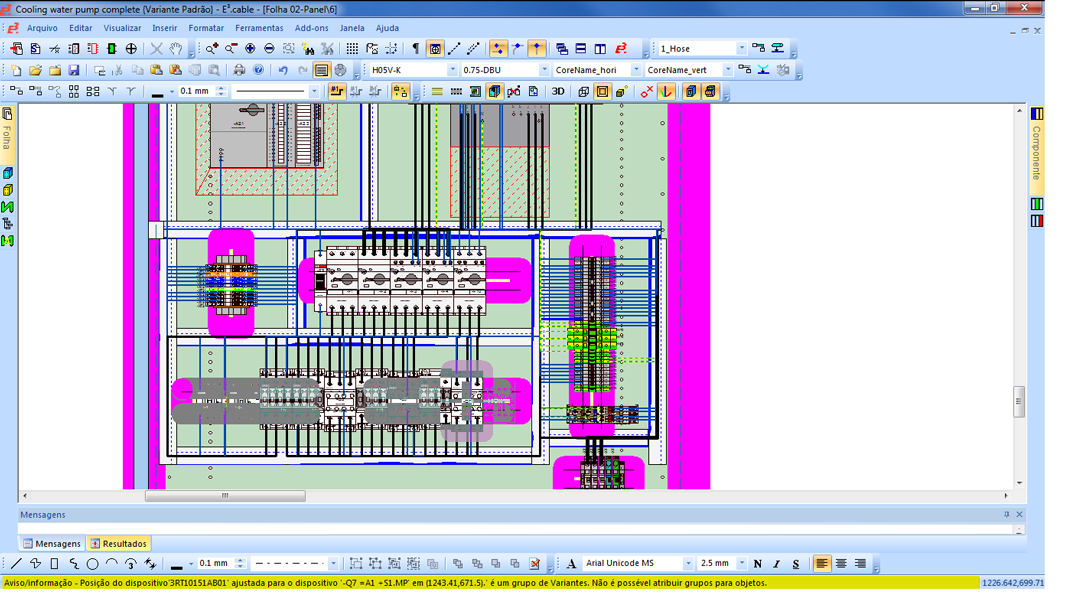Click the diagonal connect line icon
1065x600 pixels.
(454, 48)
